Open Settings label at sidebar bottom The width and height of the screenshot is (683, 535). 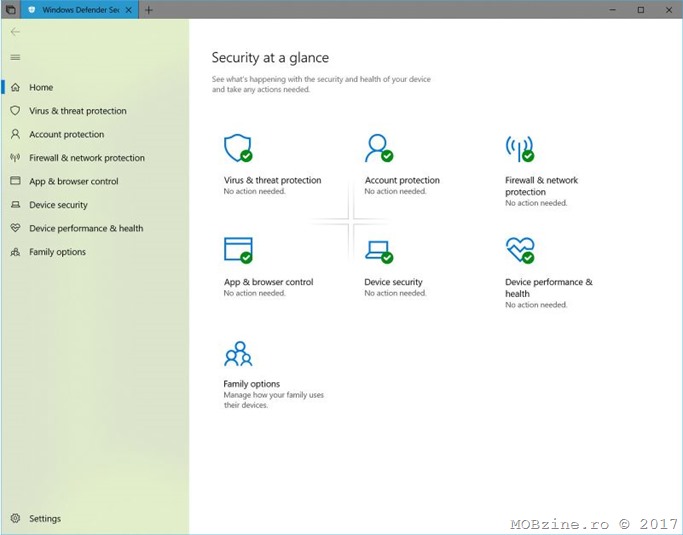tap(45, 518)
